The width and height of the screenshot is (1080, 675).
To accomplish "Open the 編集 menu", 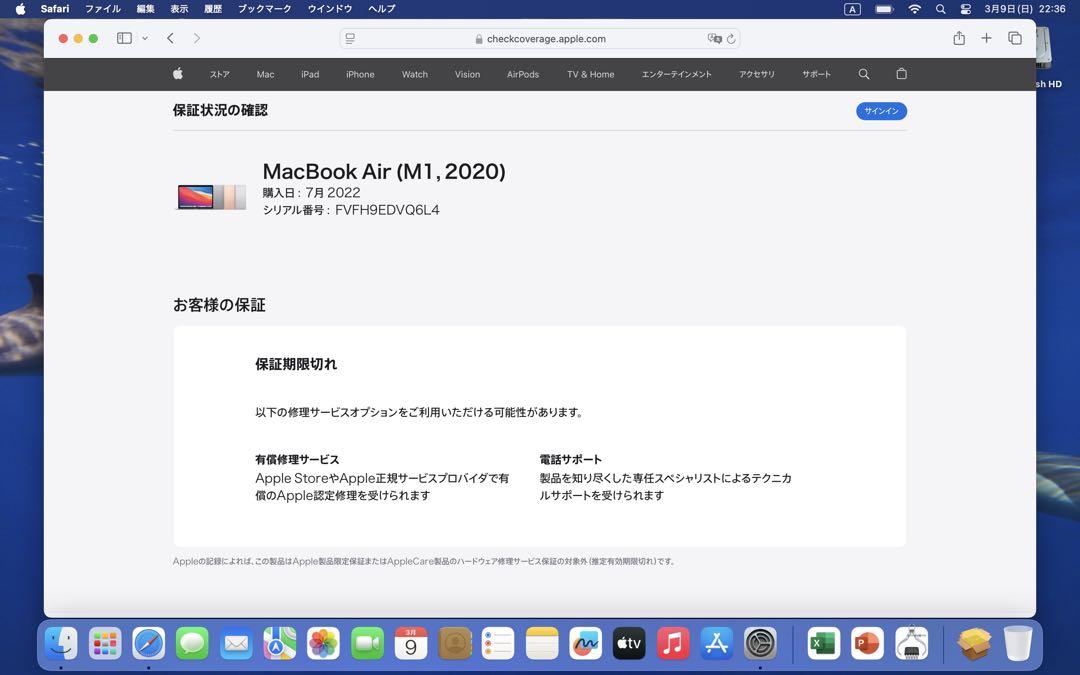I will [145, 9].
